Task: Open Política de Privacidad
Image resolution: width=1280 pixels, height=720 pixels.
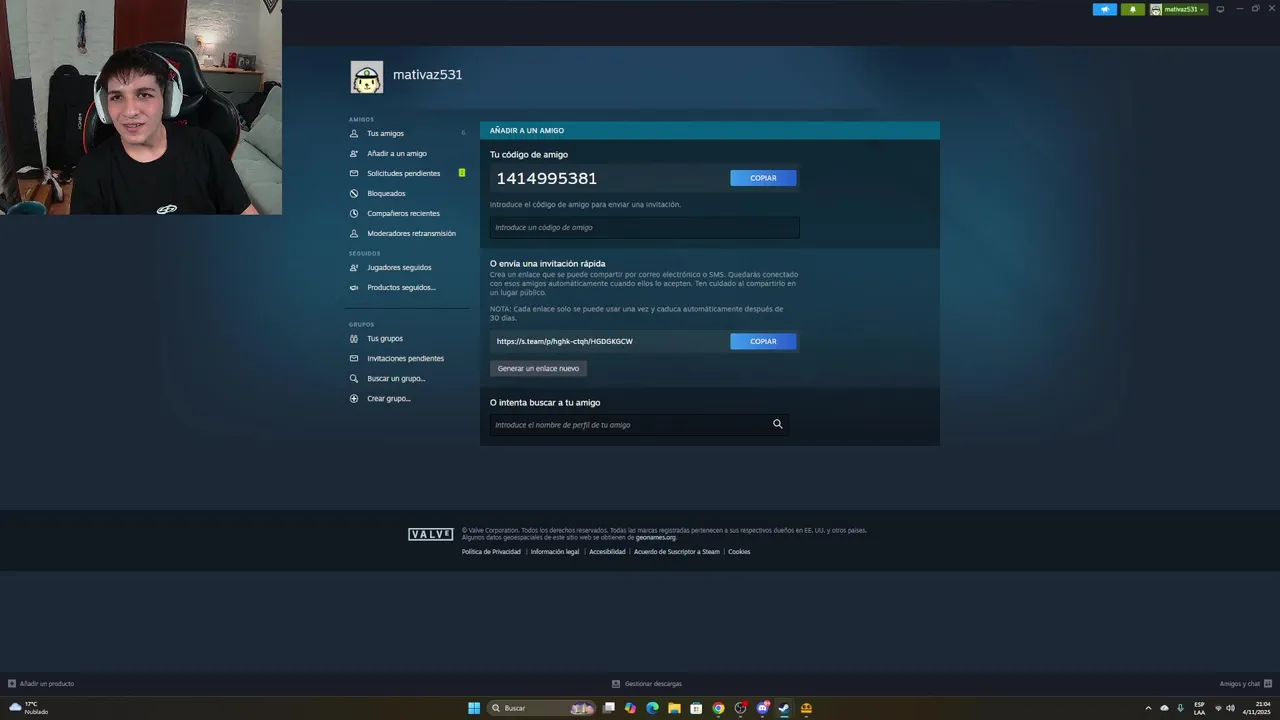Action: 491,552
